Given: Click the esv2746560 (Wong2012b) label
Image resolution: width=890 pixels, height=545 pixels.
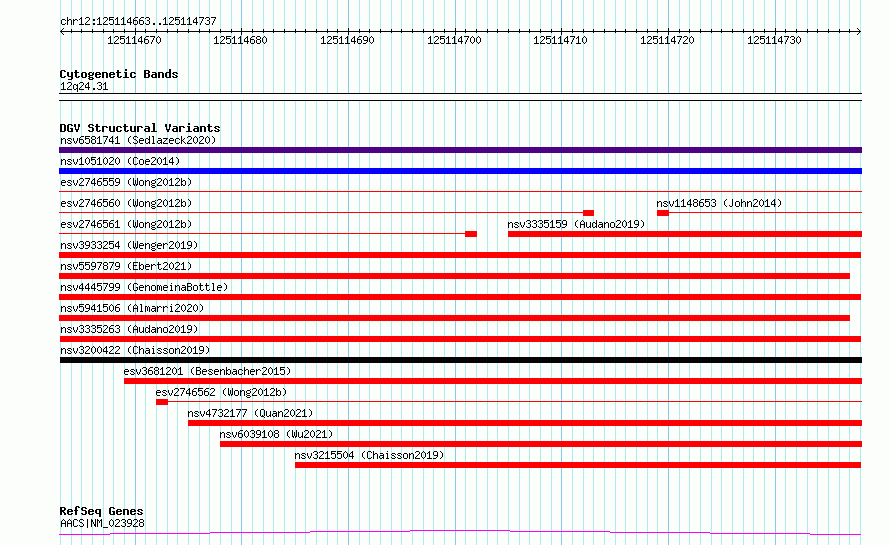Looking at the screenshot, I should point(126,203).
